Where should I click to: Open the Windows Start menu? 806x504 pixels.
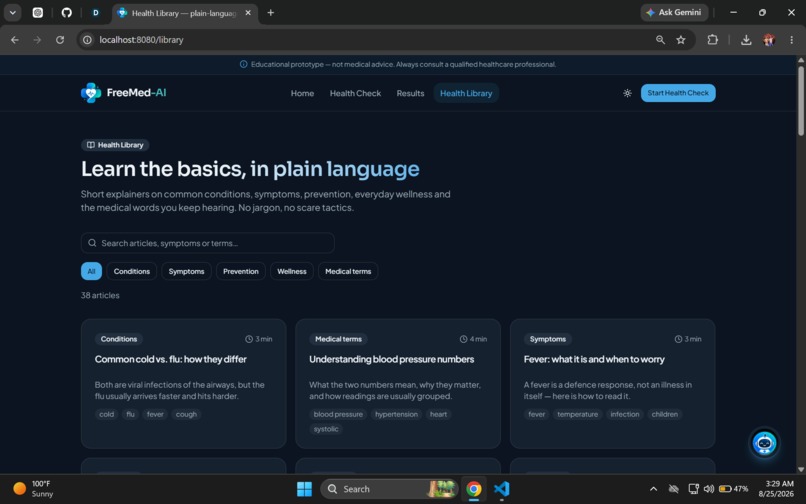pyautogui.click(x=304, y=489)
